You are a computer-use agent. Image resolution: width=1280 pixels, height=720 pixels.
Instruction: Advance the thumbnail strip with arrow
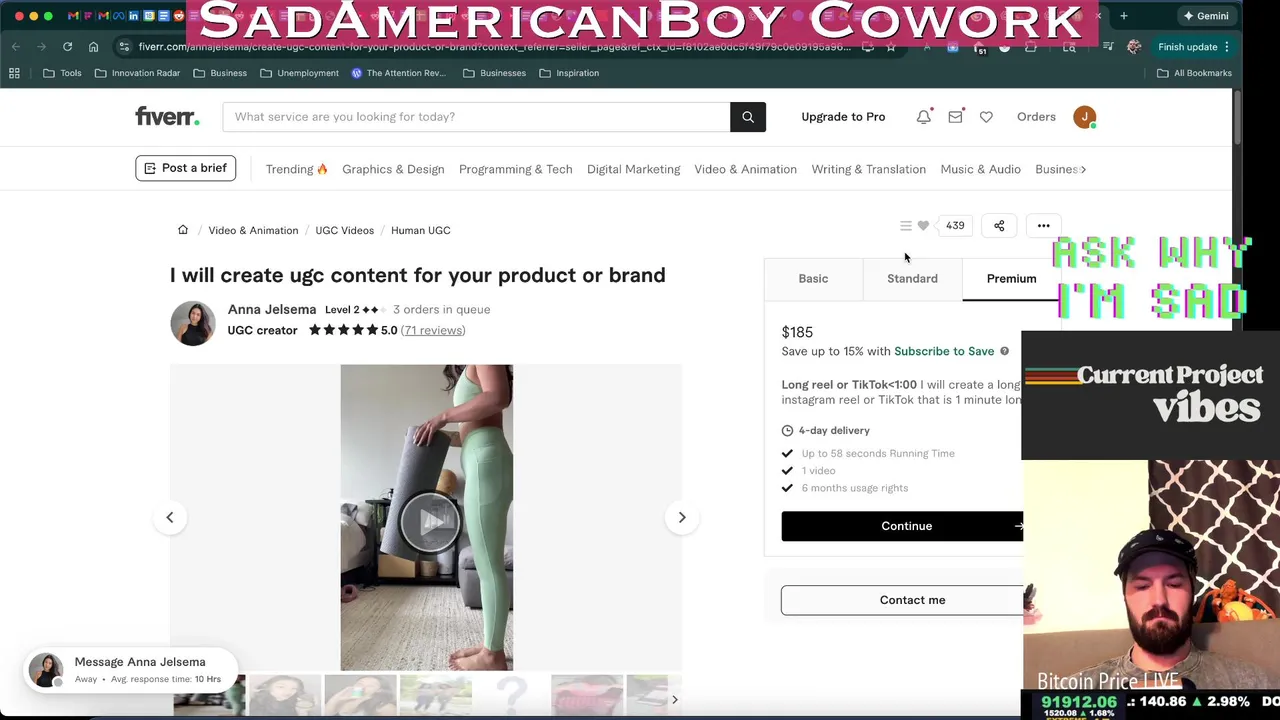674,699
